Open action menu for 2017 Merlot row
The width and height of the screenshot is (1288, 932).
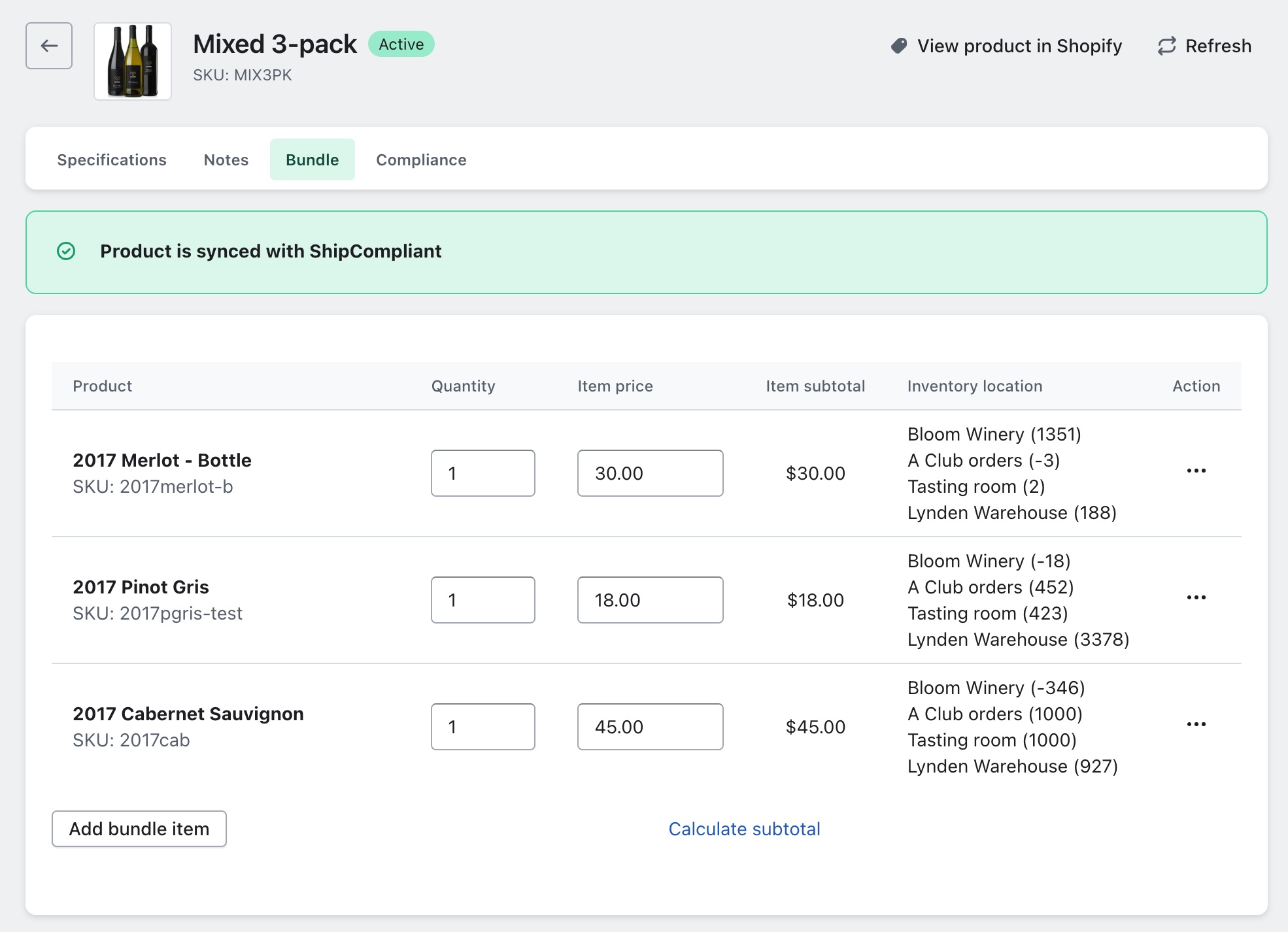1196,471
